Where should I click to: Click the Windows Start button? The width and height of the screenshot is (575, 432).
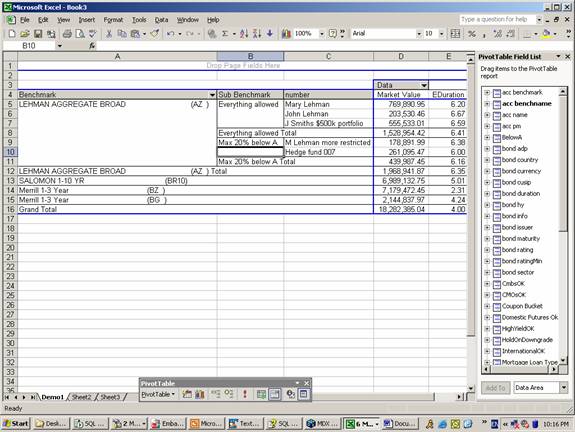16,424
